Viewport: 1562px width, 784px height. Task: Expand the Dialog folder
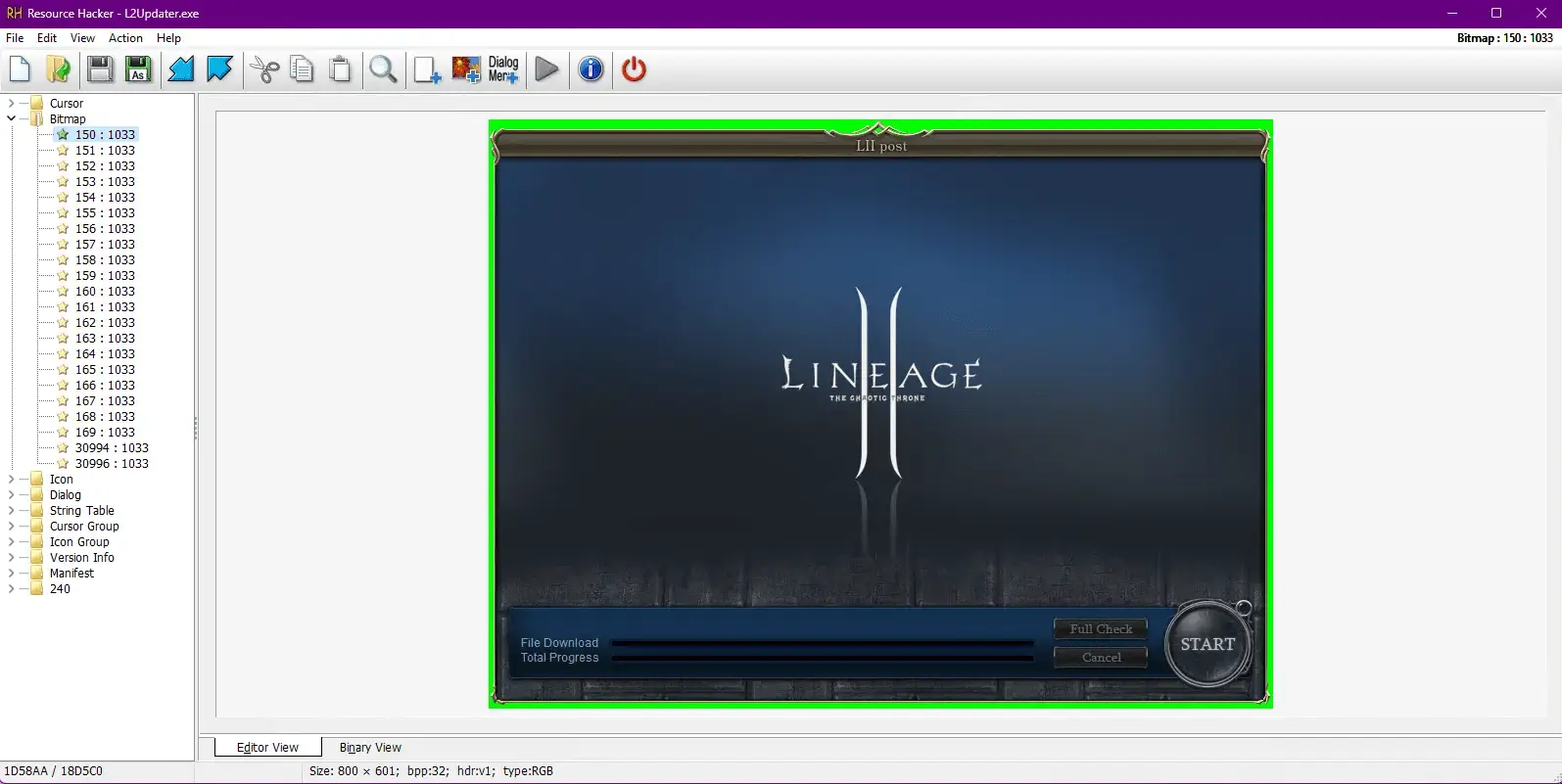click(x=11, y=494)
